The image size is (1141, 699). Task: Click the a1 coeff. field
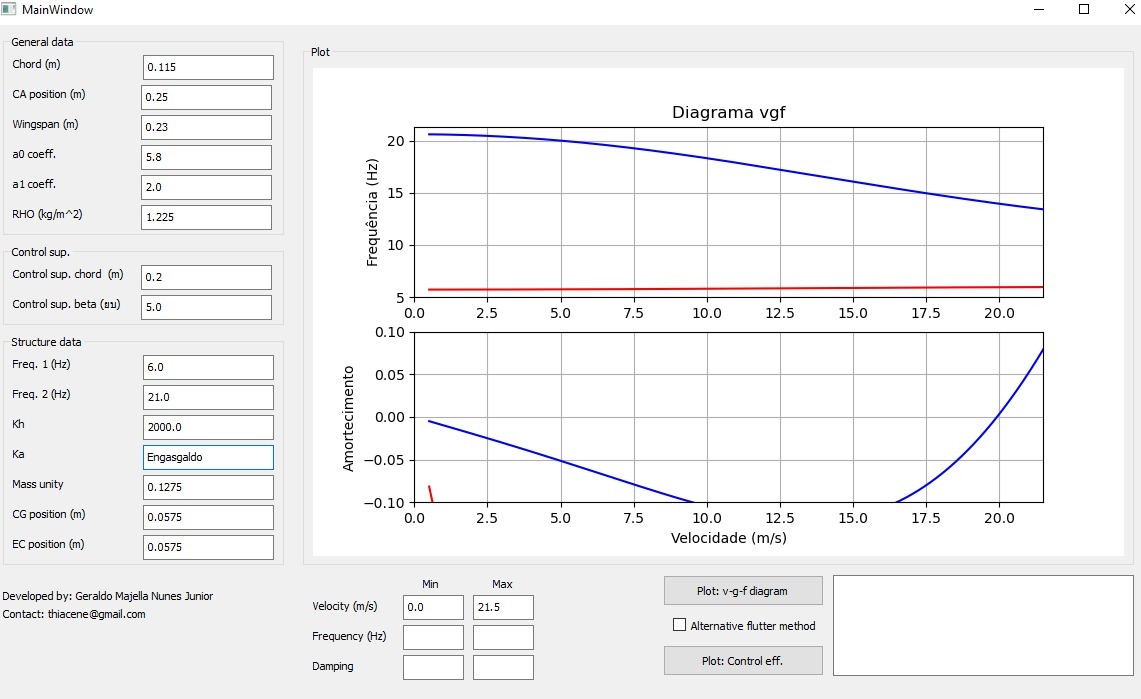pos(206,187)
